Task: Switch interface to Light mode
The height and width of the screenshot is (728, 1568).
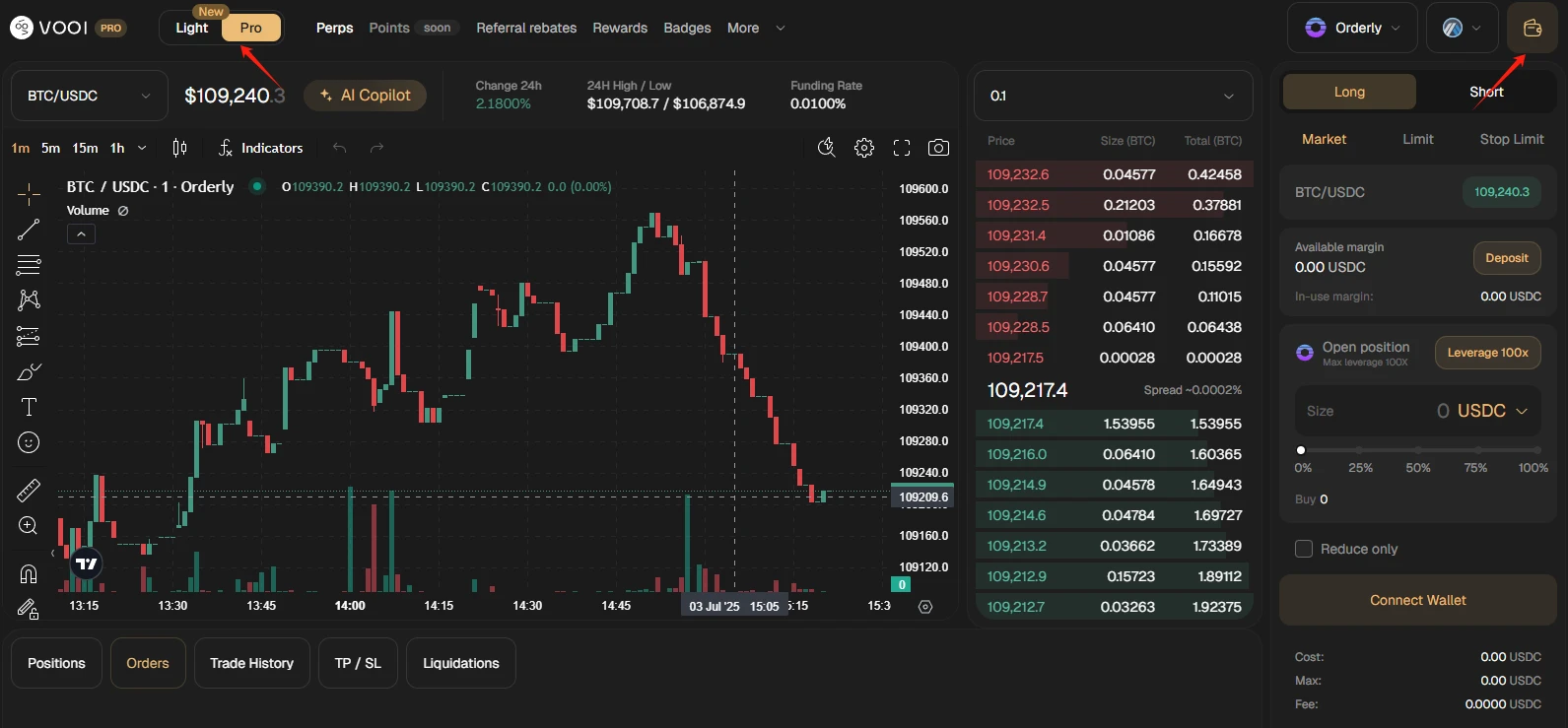Action: [192, 28]
